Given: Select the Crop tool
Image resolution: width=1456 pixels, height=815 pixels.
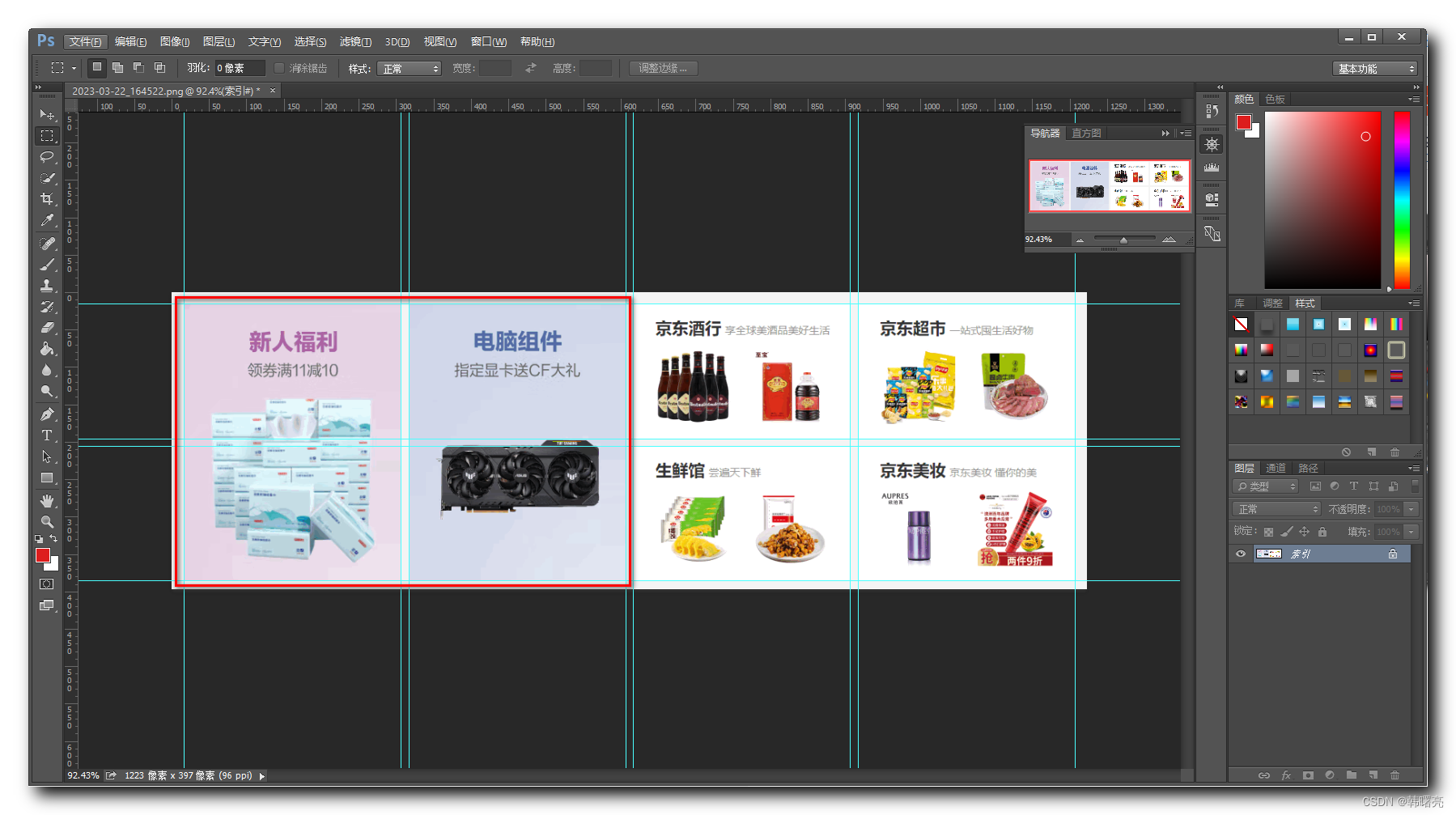Looking at the screenshot, I should pyautogui.click(x=47, y=199).
